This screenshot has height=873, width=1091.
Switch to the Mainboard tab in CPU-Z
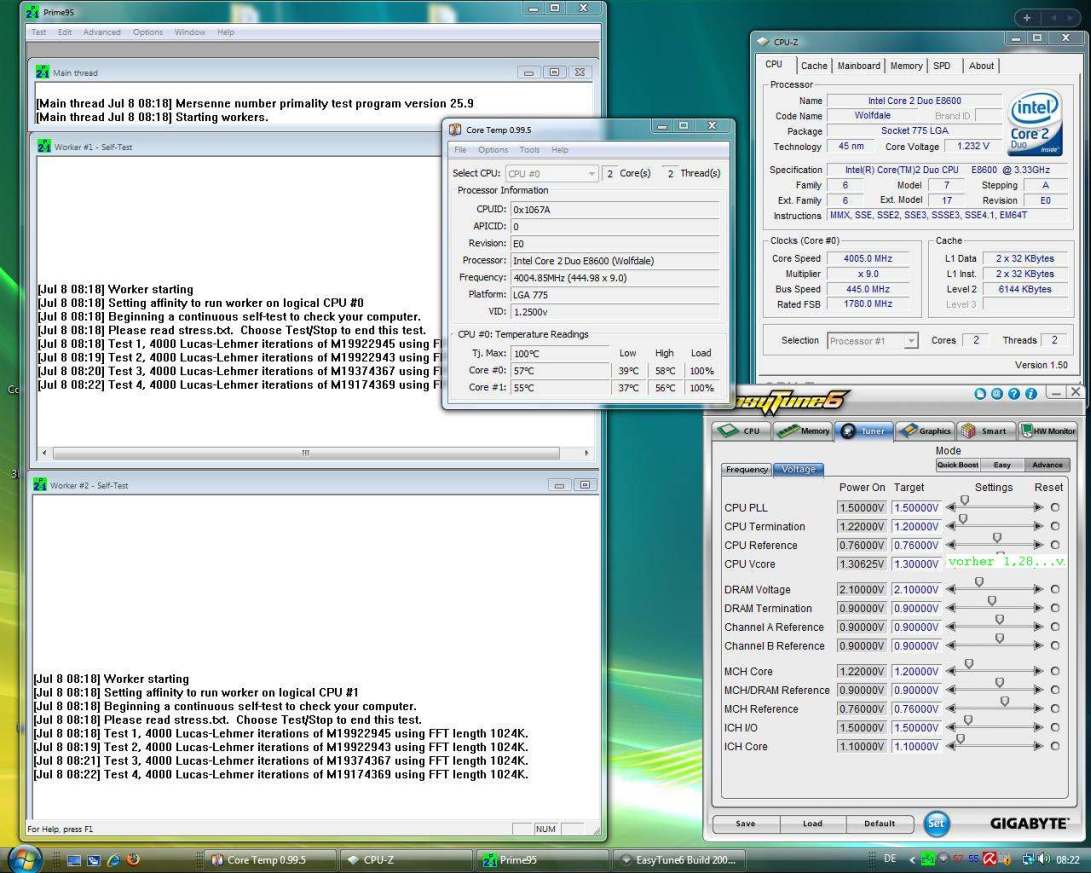pos(858,65)
